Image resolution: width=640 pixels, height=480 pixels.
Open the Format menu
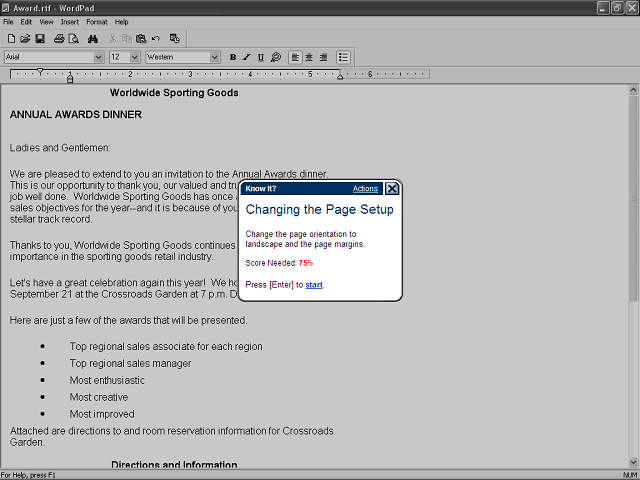(97, 22)
